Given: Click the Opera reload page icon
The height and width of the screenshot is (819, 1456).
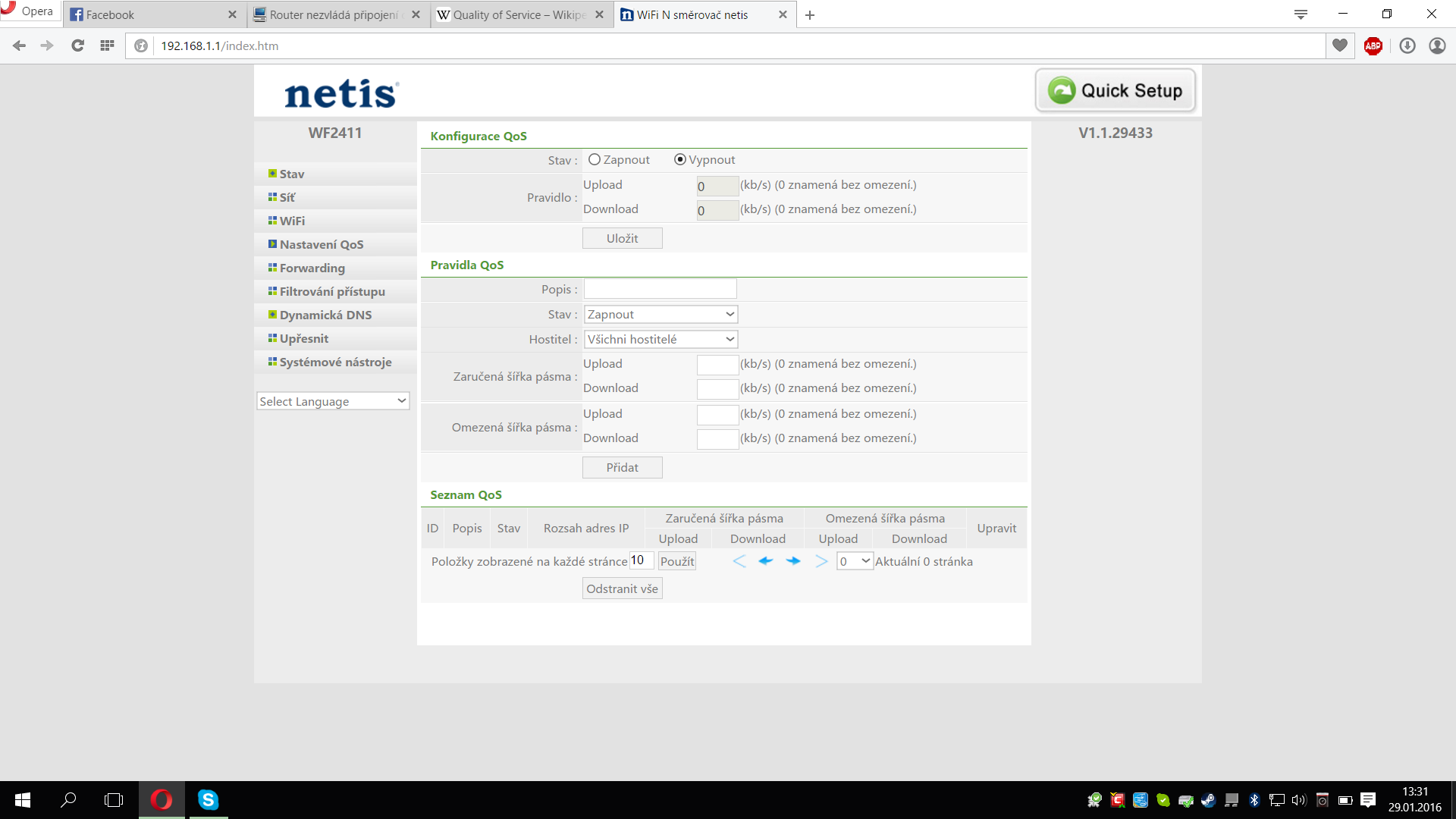Looking at the screenshot, I should click(x=77, y=45).
